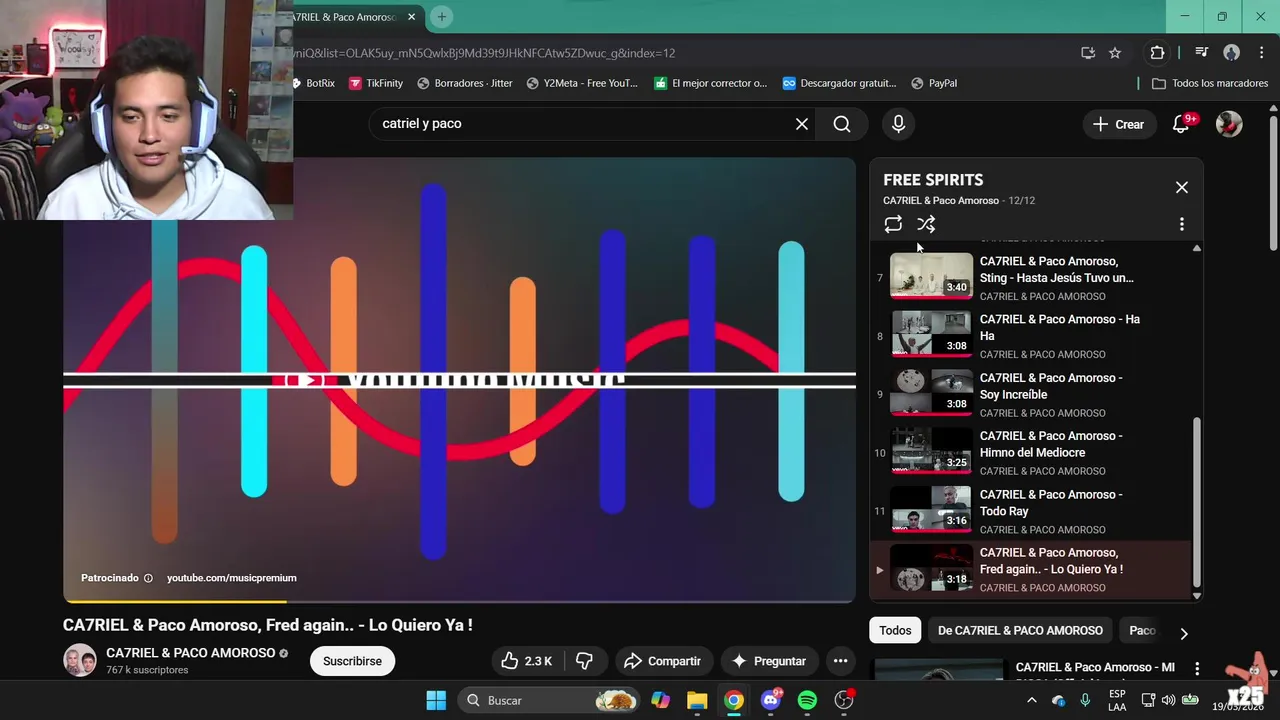Open the BotRix bookmark
The image size is (1280, 720).
tap(316, 83)
